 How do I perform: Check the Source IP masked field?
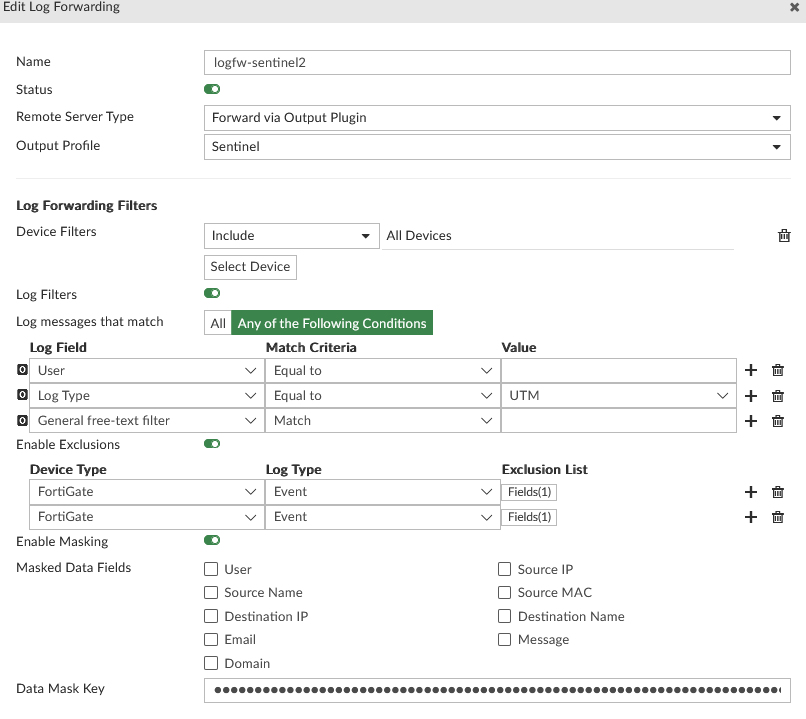pos(505,569)
